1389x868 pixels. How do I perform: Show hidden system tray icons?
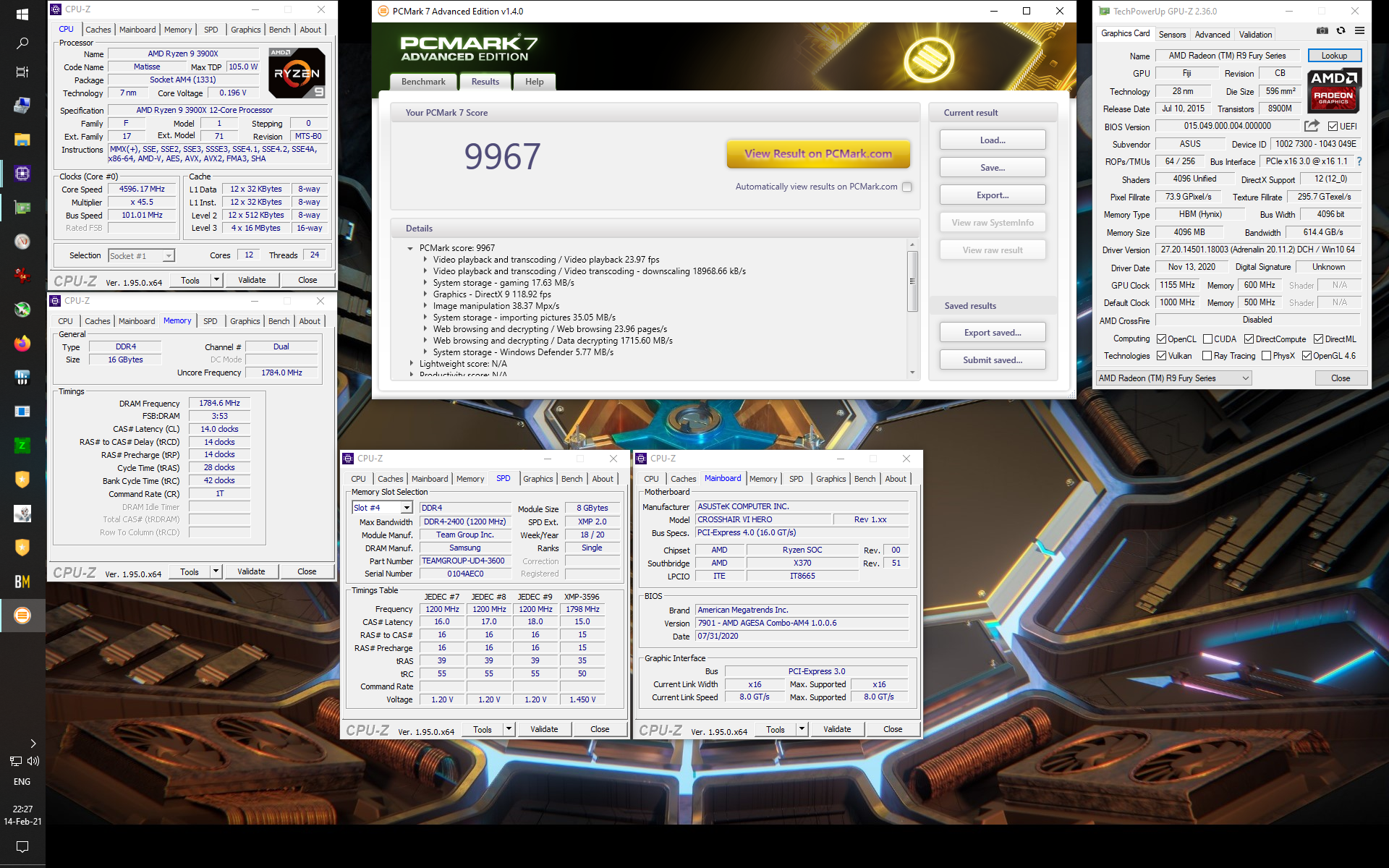click(33, 743)
